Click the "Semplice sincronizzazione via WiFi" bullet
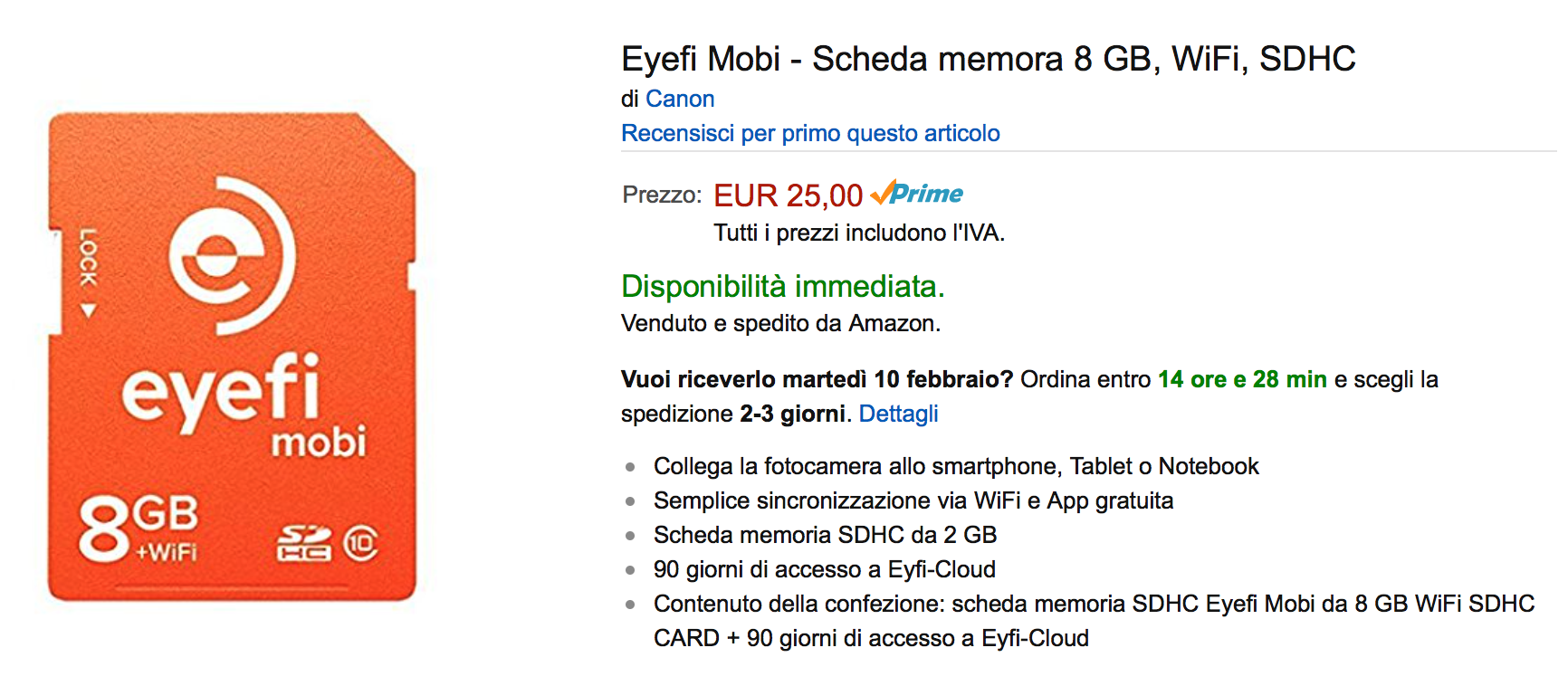 (913, 500)
